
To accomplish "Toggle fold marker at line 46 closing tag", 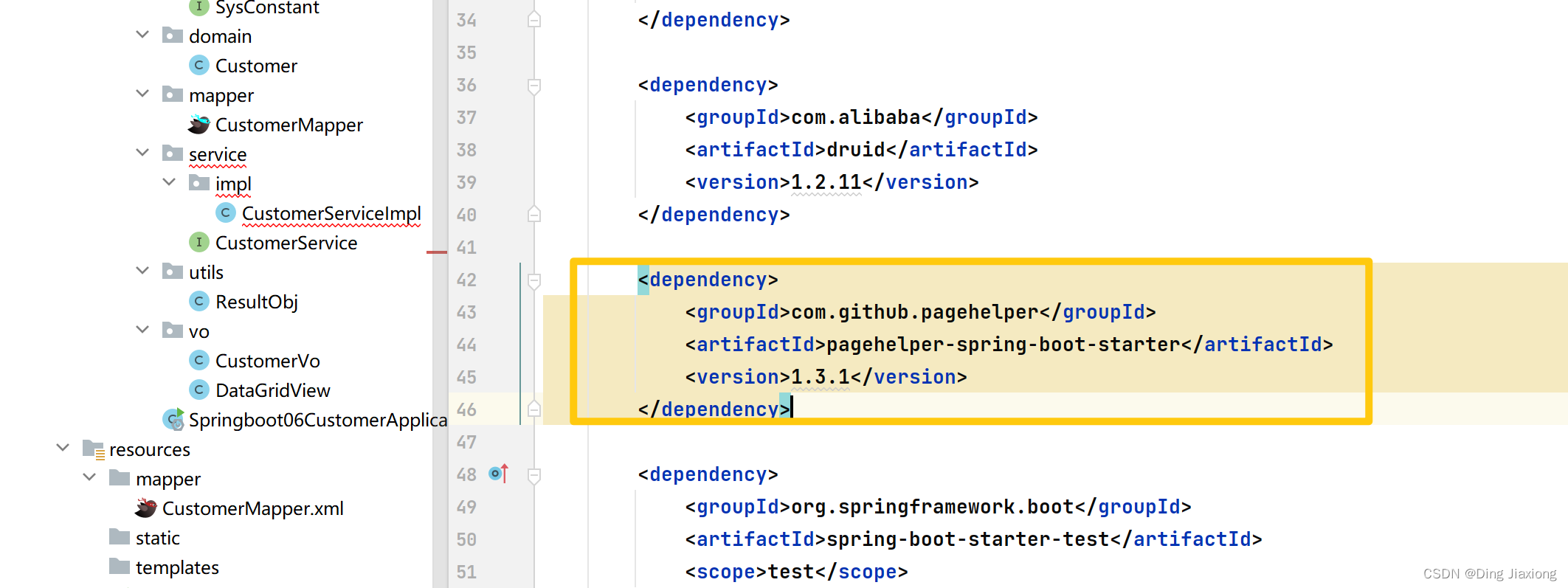I will point(534,409).
